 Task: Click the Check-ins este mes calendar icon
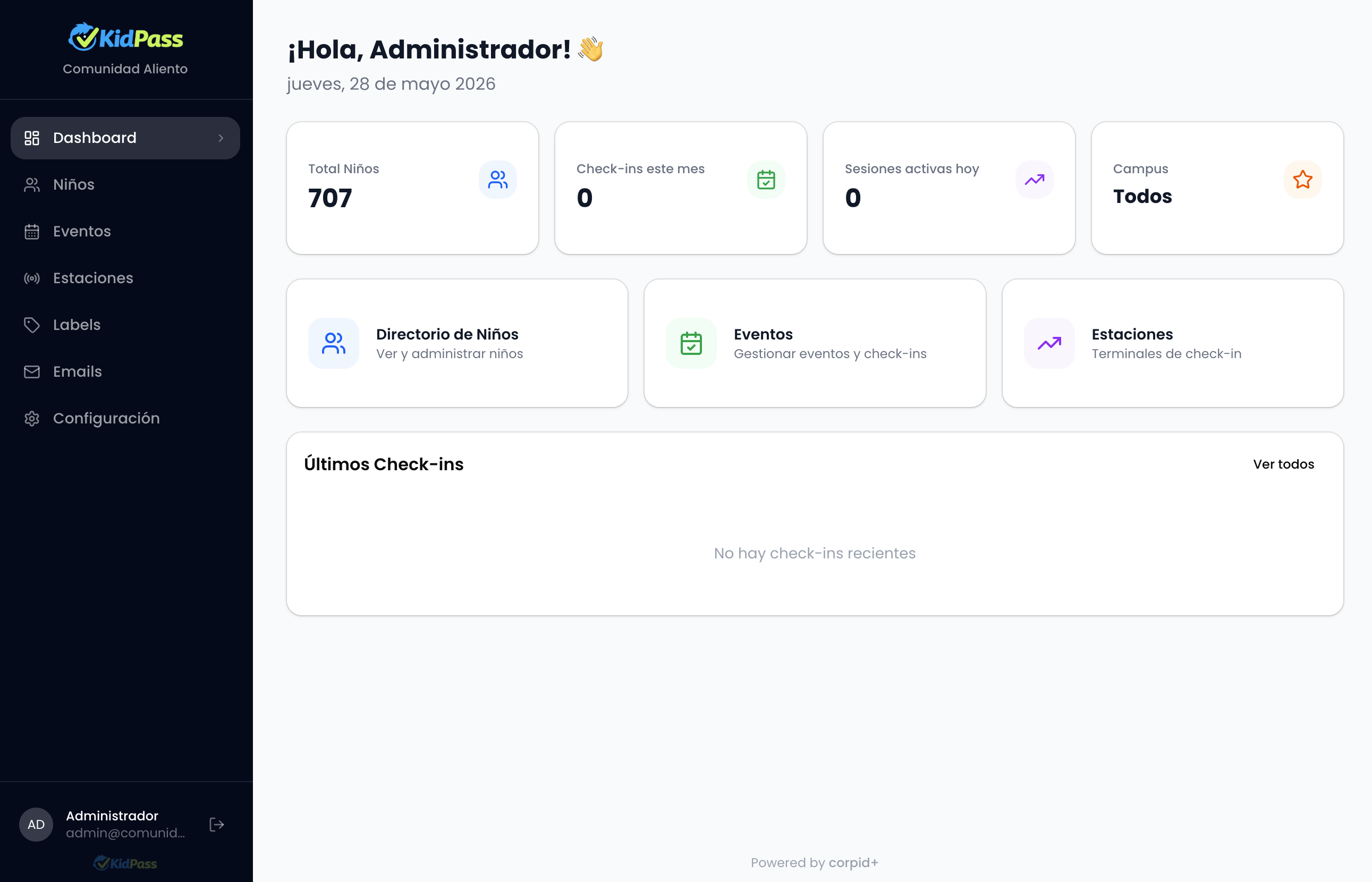[x=766, y=180]
